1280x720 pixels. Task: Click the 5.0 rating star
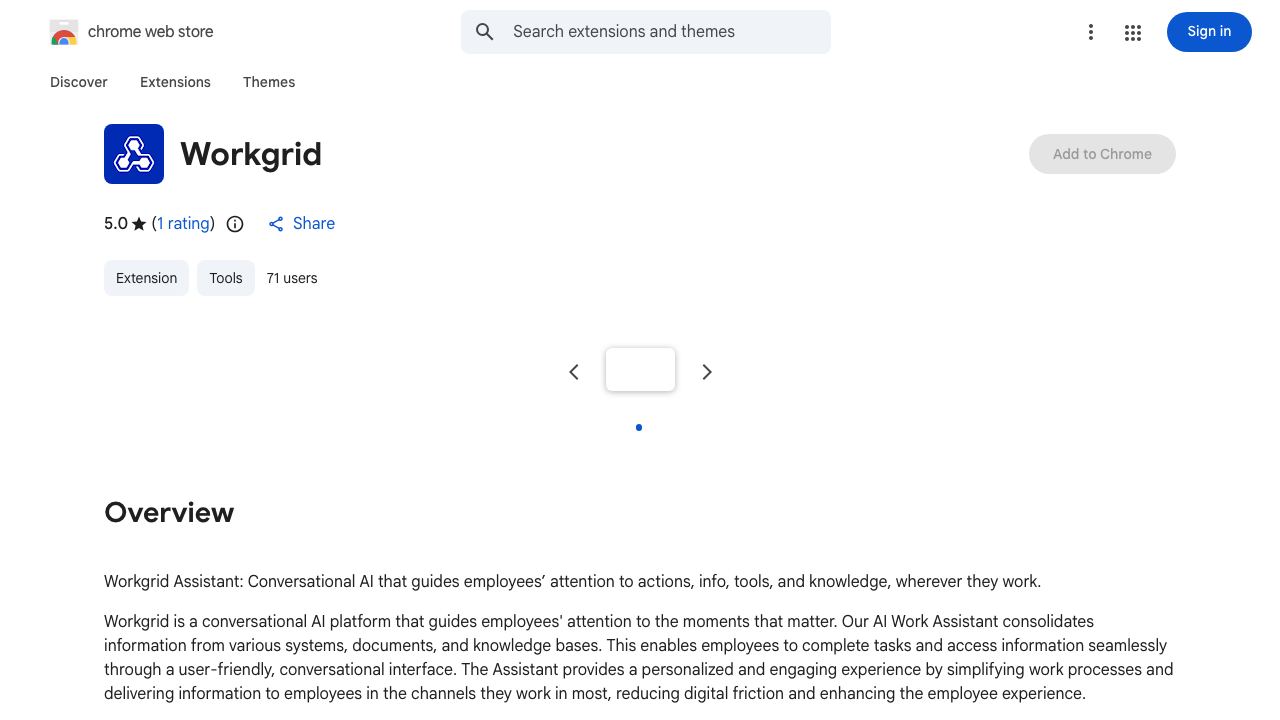tap(139, 224)
